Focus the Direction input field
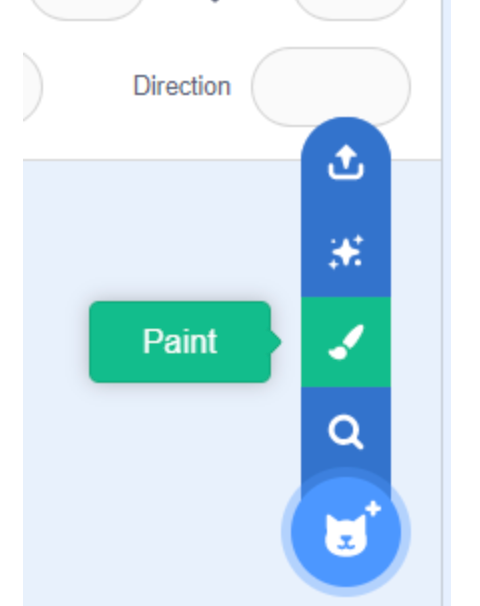480x606 pixels. pos(331,87)
